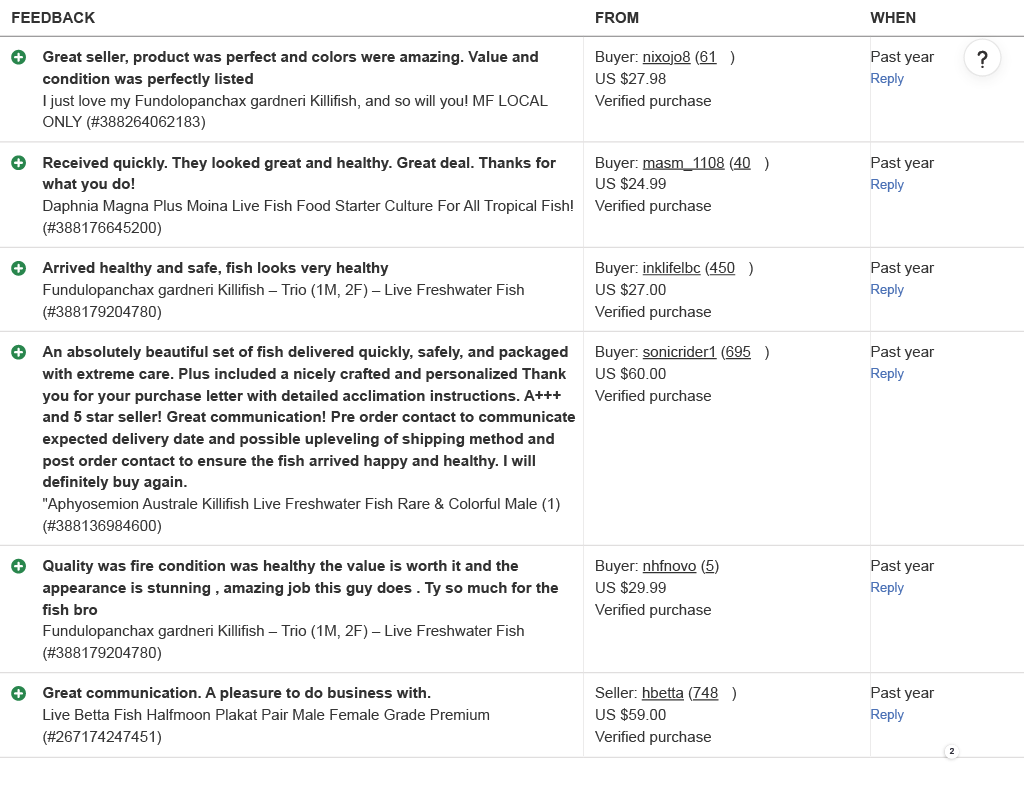The image size is (1024, 791).
Task: Click positive icon beside 'Quality was fire' review
Action: [x=19, y=566]
